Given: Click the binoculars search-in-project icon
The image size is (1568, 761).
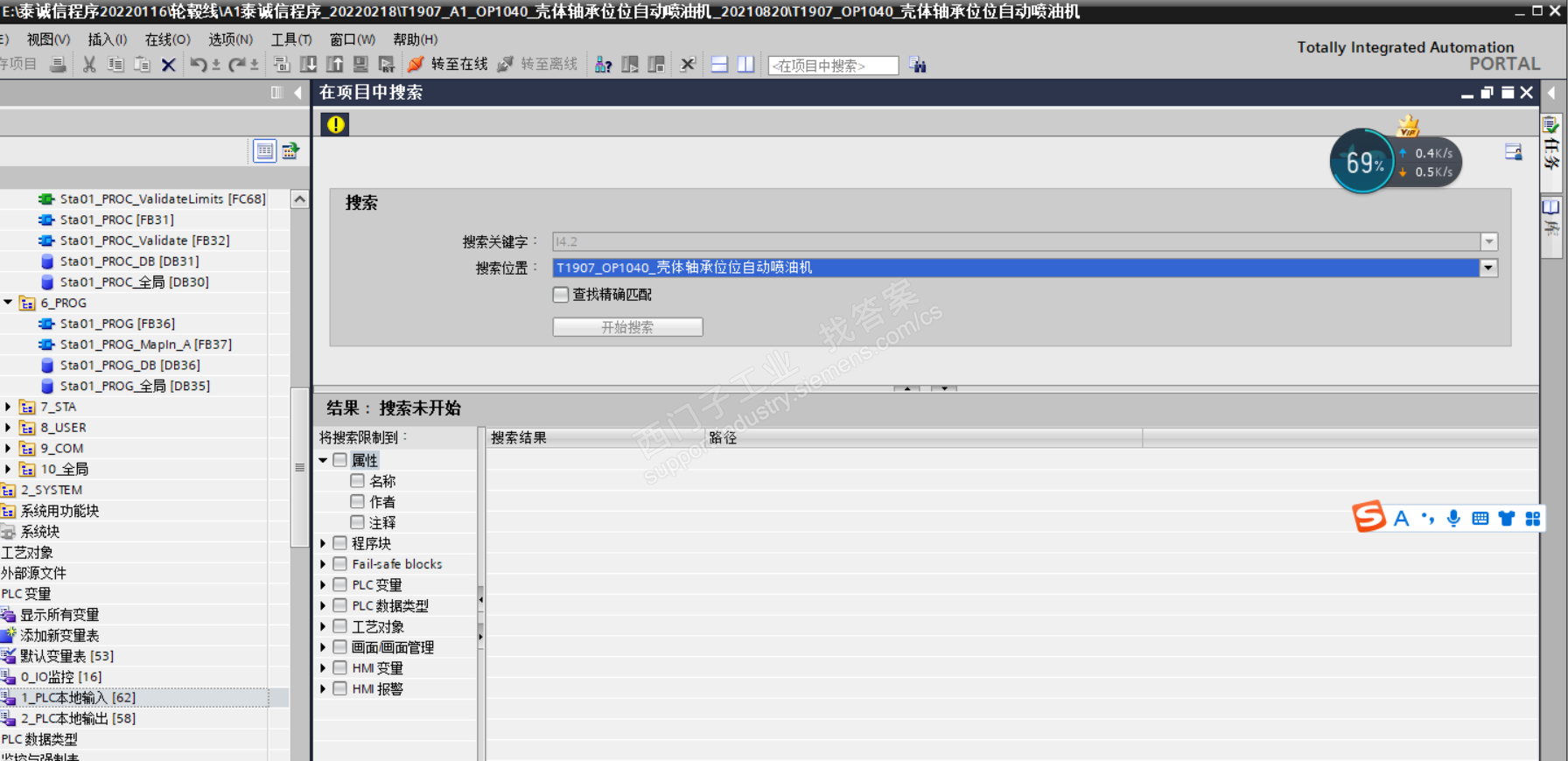Looking at the screenshot, I should point(918,65).
